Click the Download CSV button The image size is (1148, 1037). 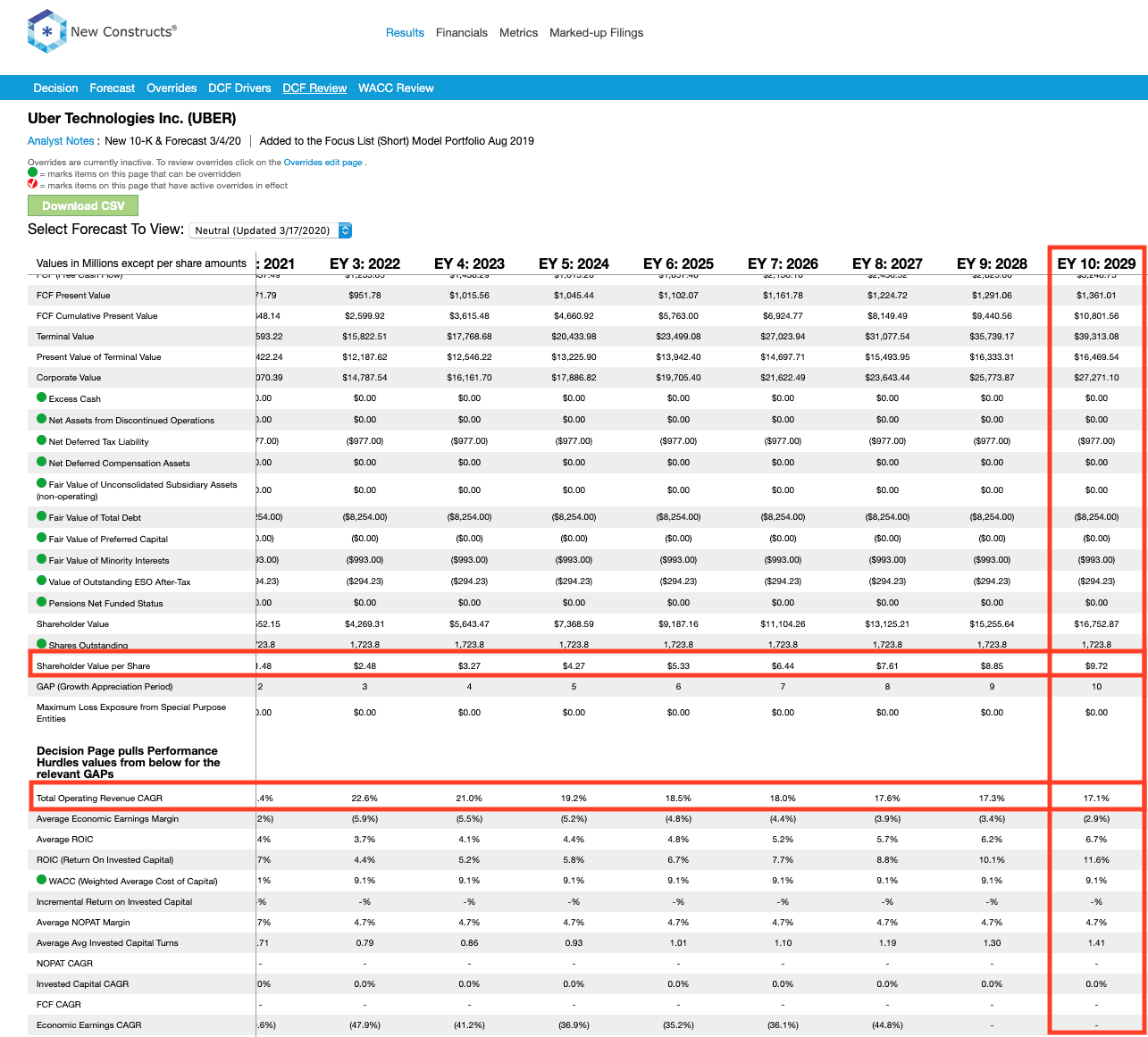(x=83, y=205)
